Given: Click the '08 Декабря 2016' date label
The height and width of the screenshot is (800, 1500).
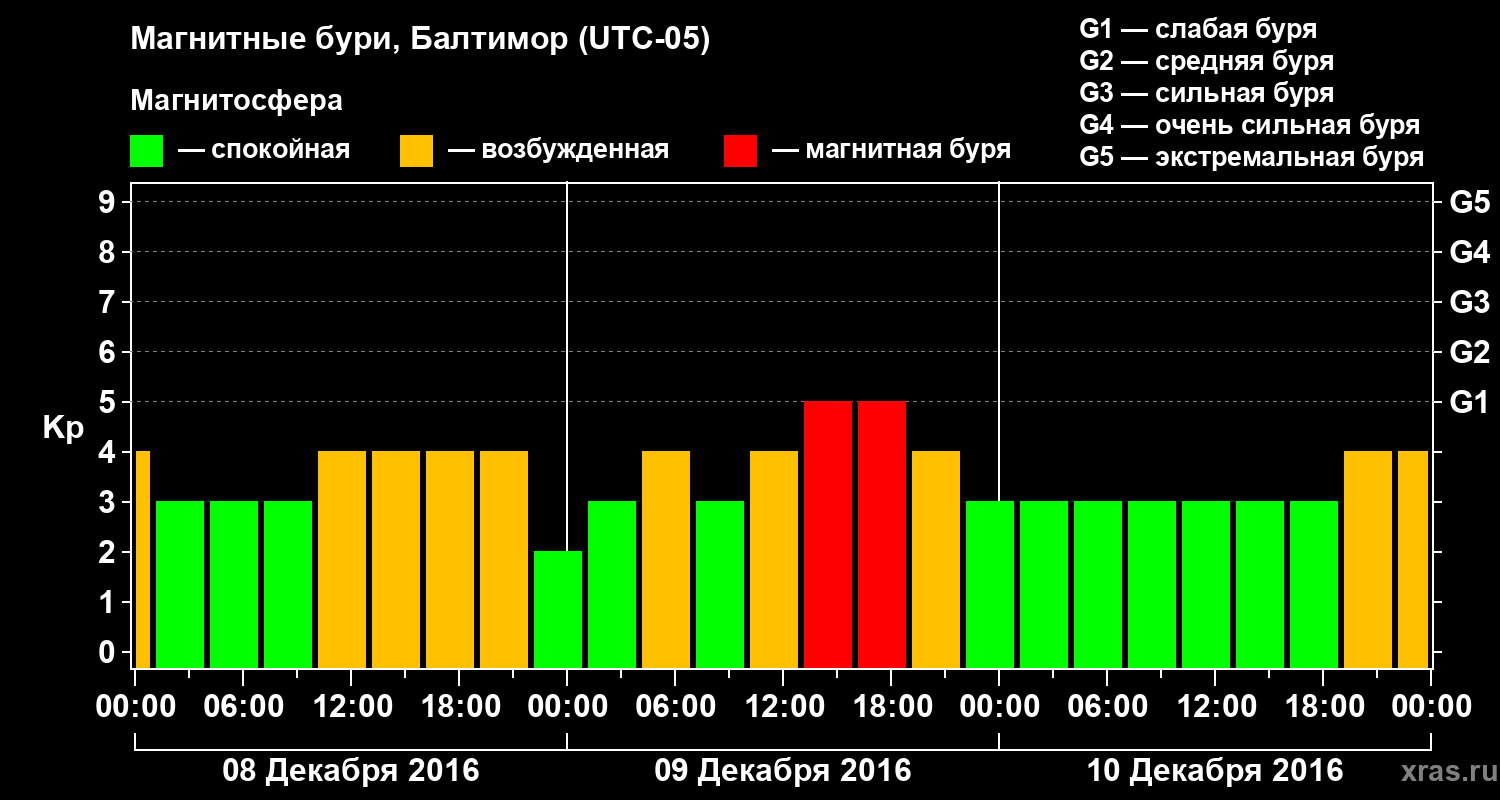Looking at the screenshot, I should click(x=350, y=771).
